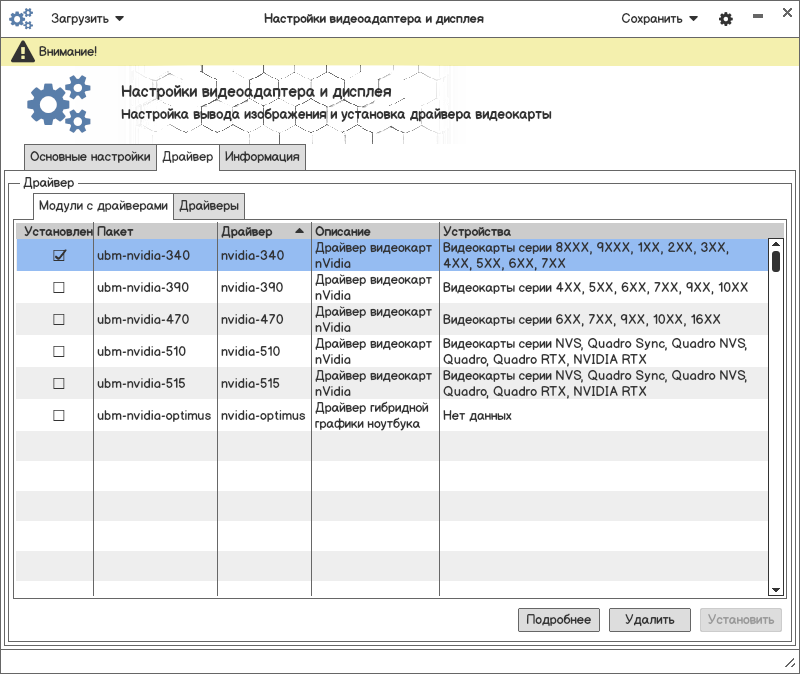The width and height of the screenshot is (800, 674).
Task: Tick the ubm-nvidia-optimus checkbox
Action: click(59, 415)
